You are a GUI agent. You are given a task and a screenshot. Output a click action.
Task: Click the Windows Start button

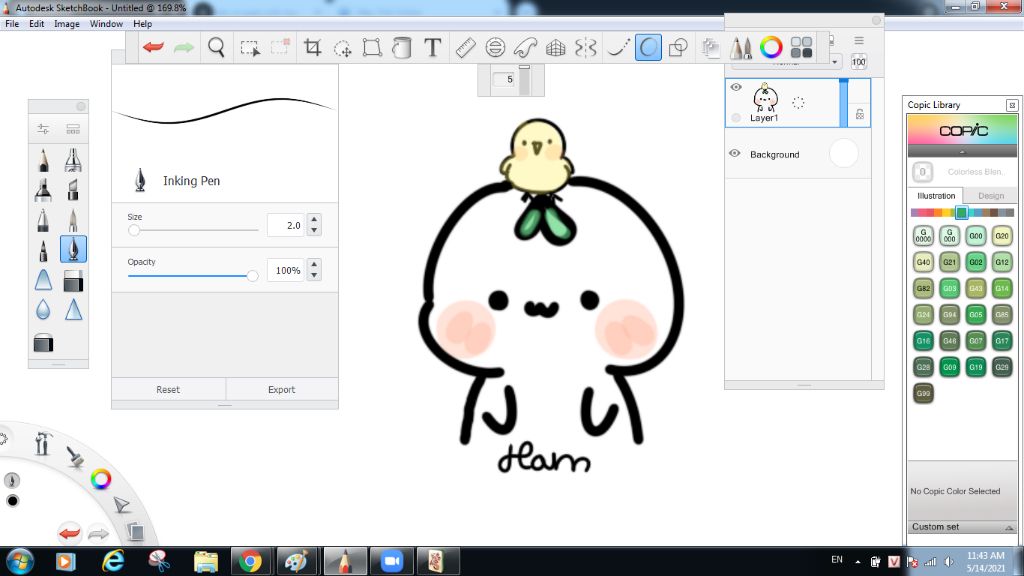click(18, 561)
